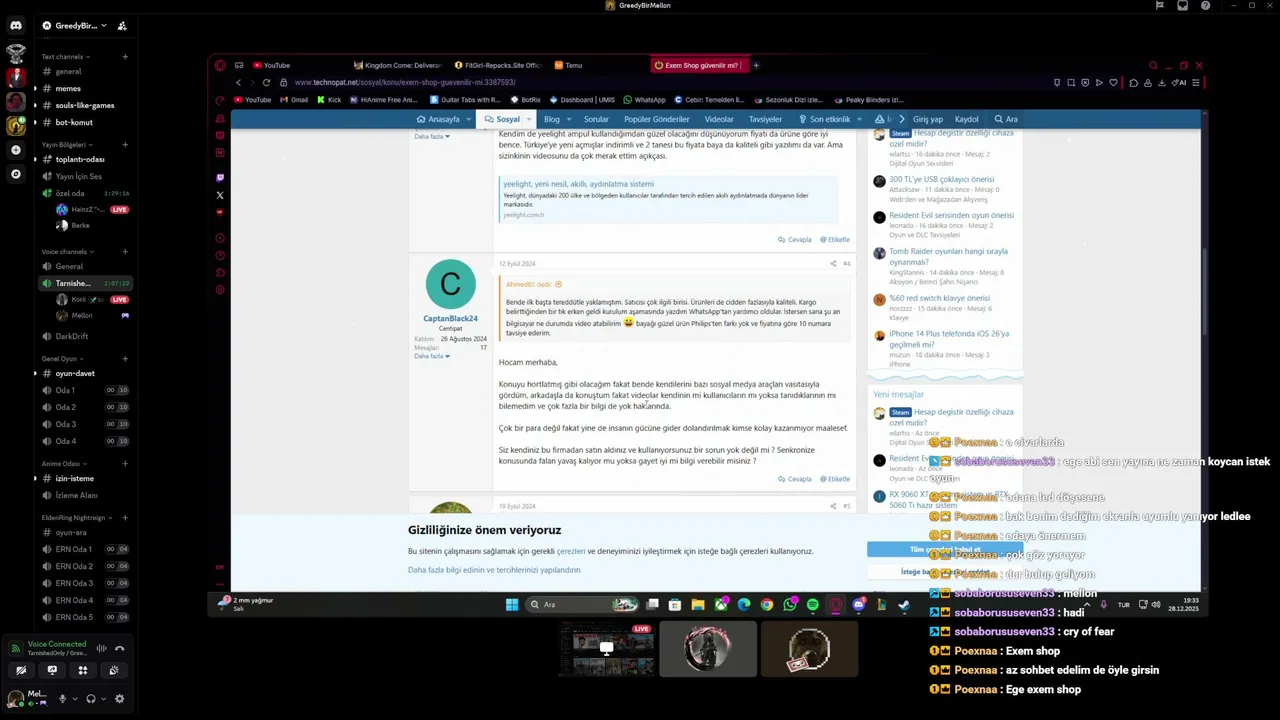
Task: Join DarkDrift voice channel
Action: (84, 336)
